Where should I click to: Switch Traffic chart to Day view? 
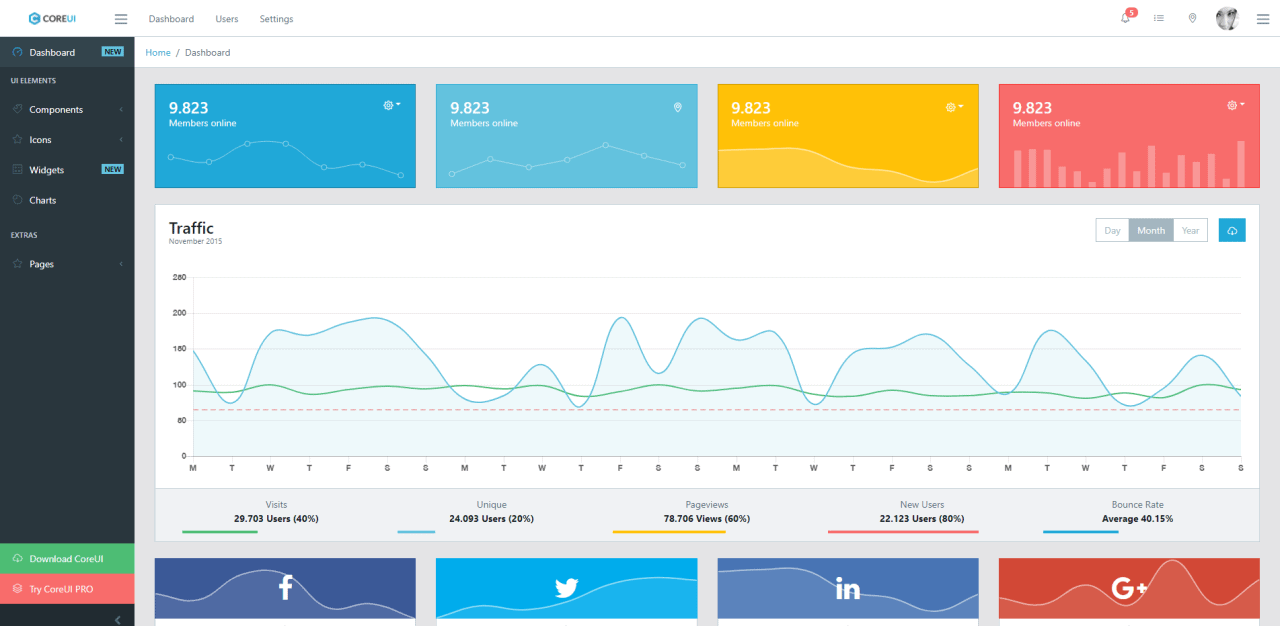click(1112, 230)
